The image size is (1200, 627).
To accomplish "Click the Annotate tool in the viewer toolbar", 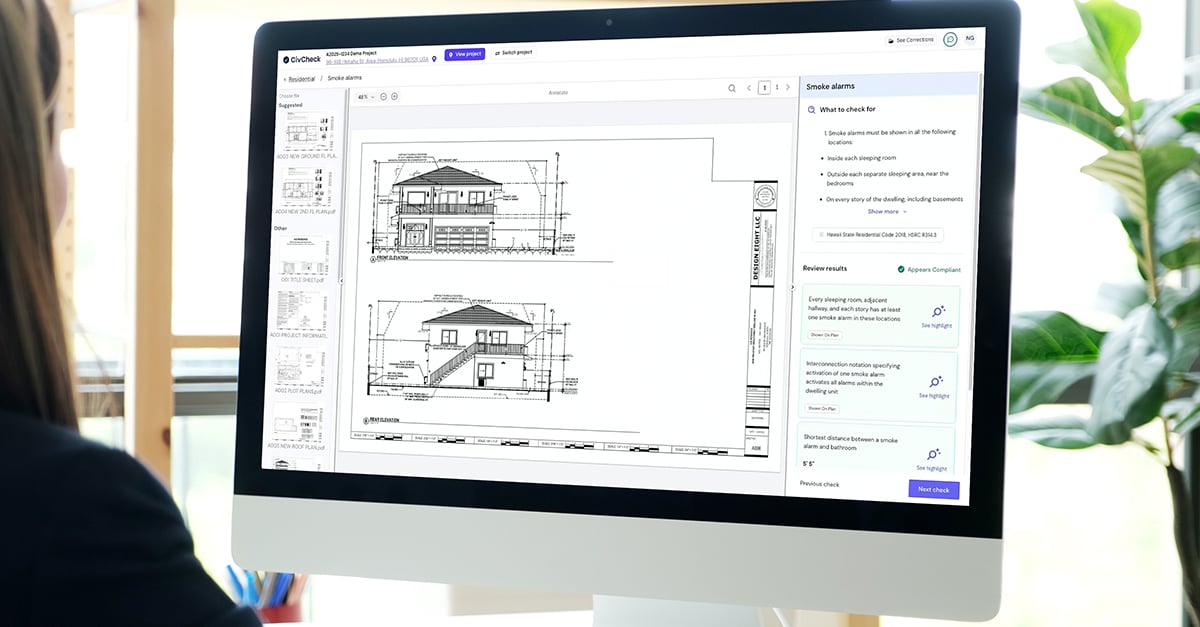I will (x=558, y=92).
